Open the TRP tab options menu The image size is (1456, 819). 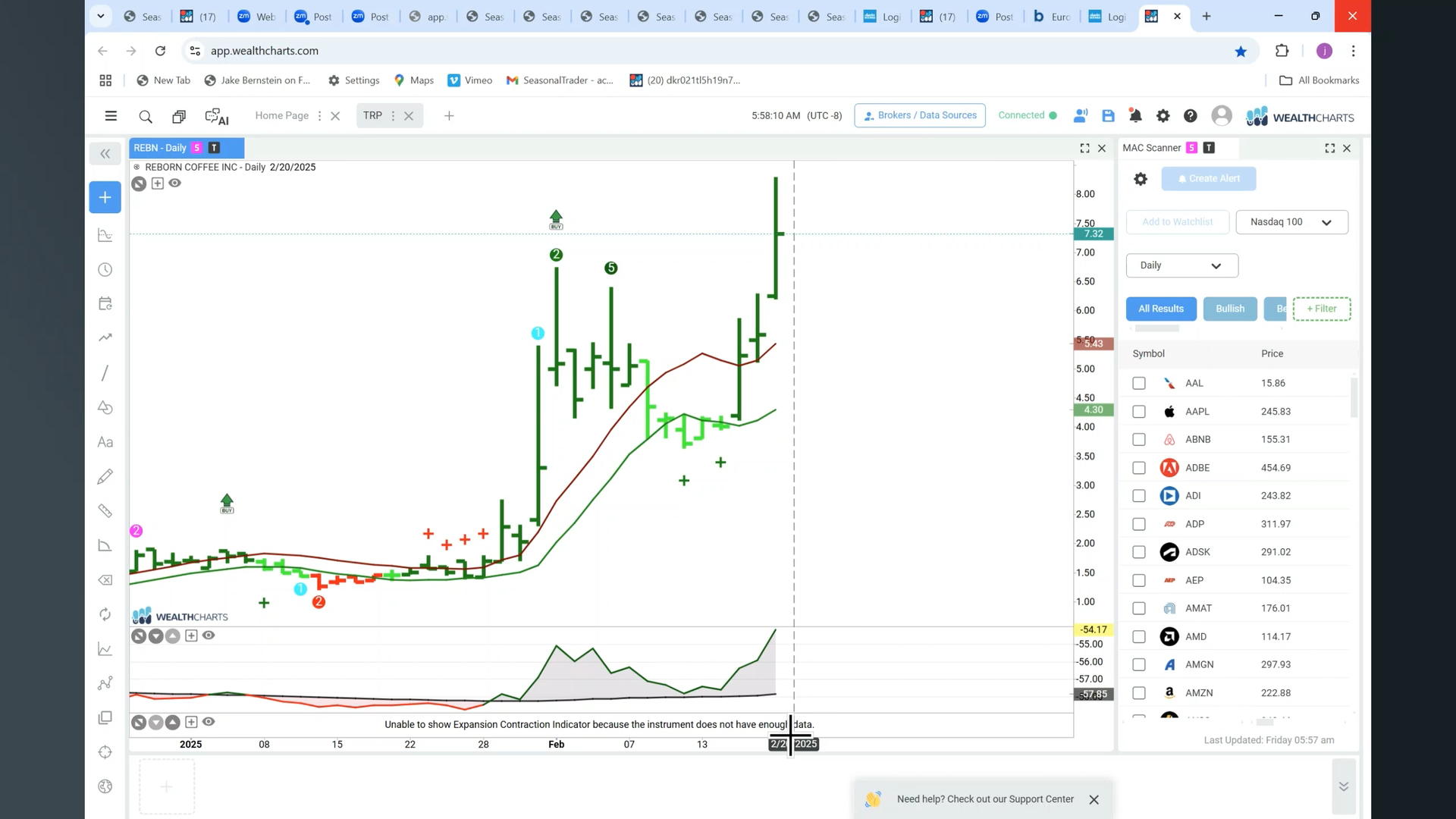pyautogui.click(x=393, y=116)
